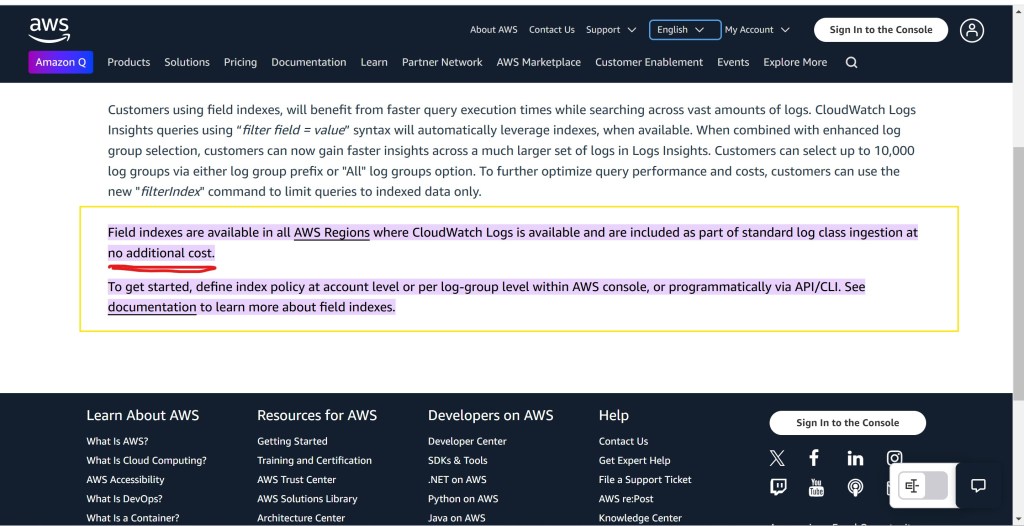Expand the English language dropdown
1024x526 pixels.
click(x=683, y=30)
